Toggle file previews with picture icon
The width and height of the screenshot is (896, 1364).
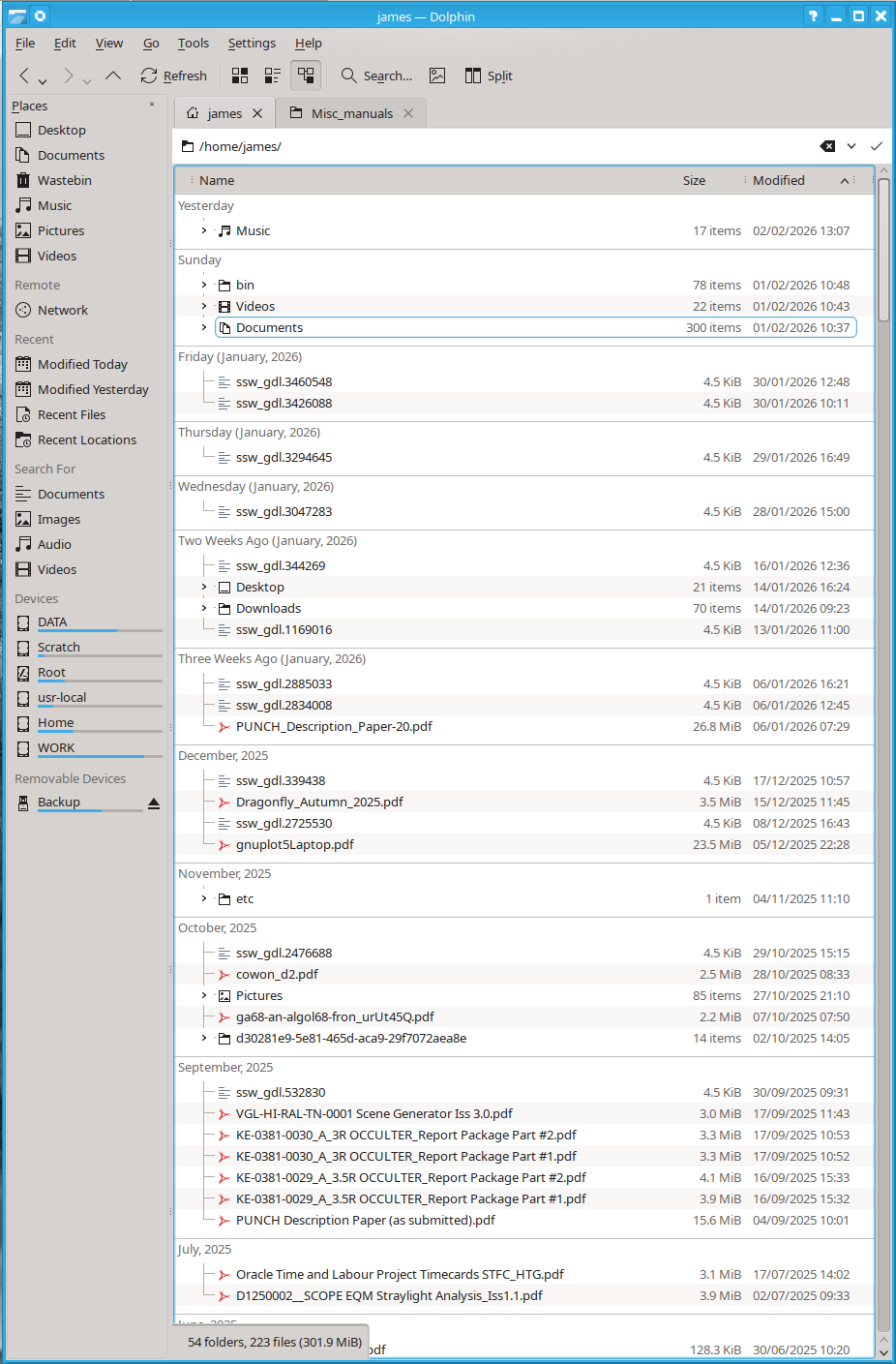[x=437, y=76]
